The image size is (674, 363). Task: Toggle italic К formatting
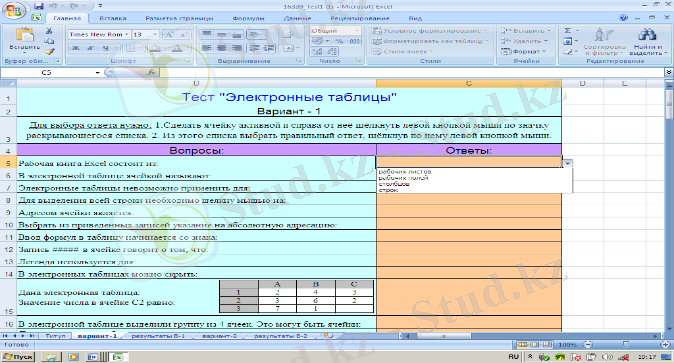(x=90, y=48)
